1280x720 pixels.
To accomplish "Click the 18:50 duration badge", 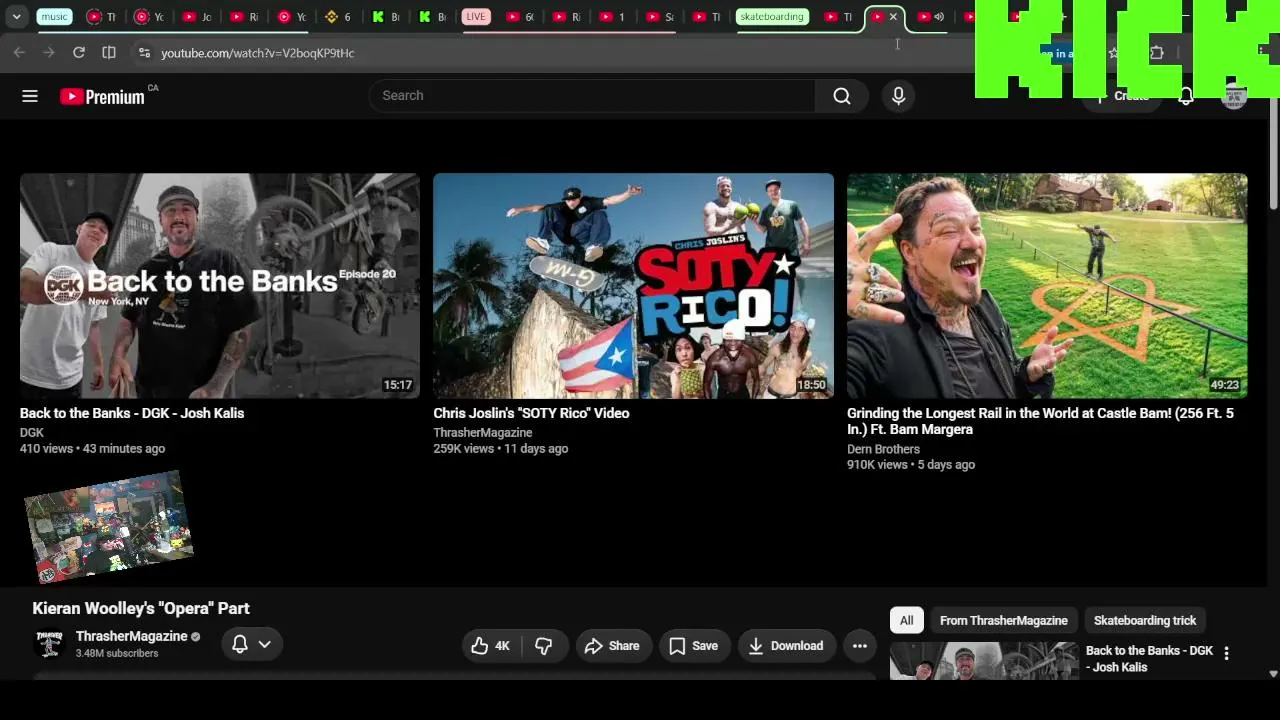I will 811,385.
